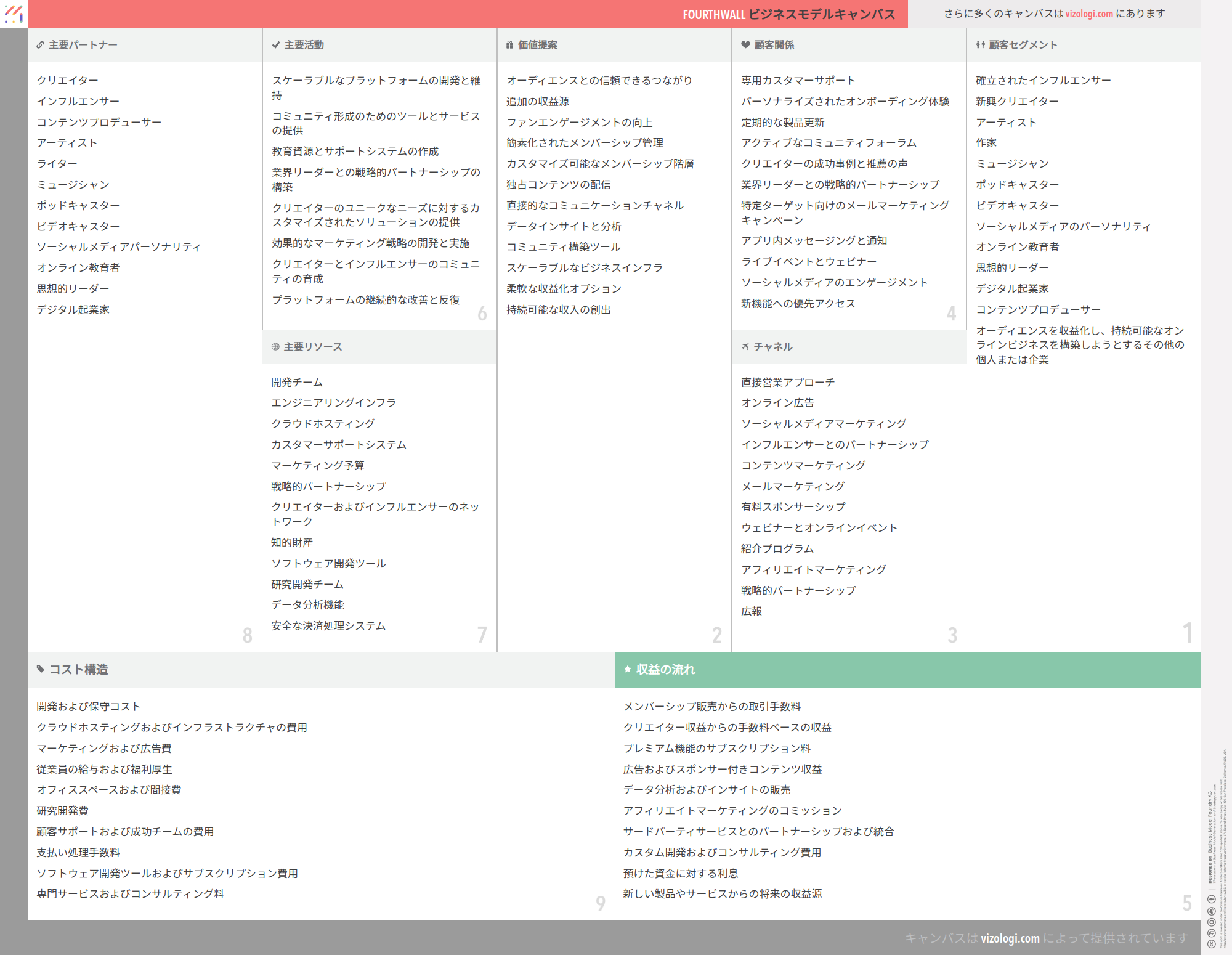This screenshot has width=1232, height=955.
Task: Click the globe icon beside 主要リソース
Action: coord(275,347)
